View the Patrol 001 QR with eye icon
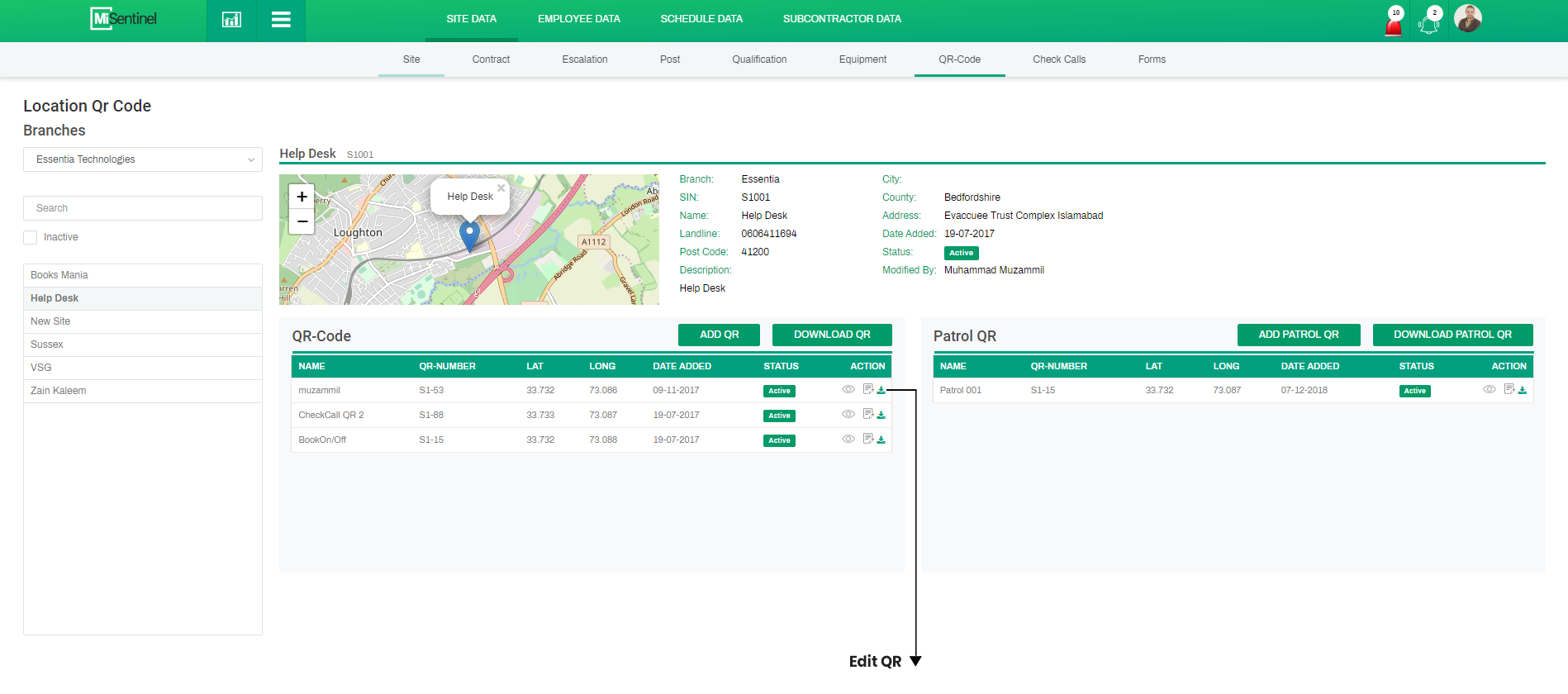This screenshot has height=694, width=1568. pos(1489,389)
